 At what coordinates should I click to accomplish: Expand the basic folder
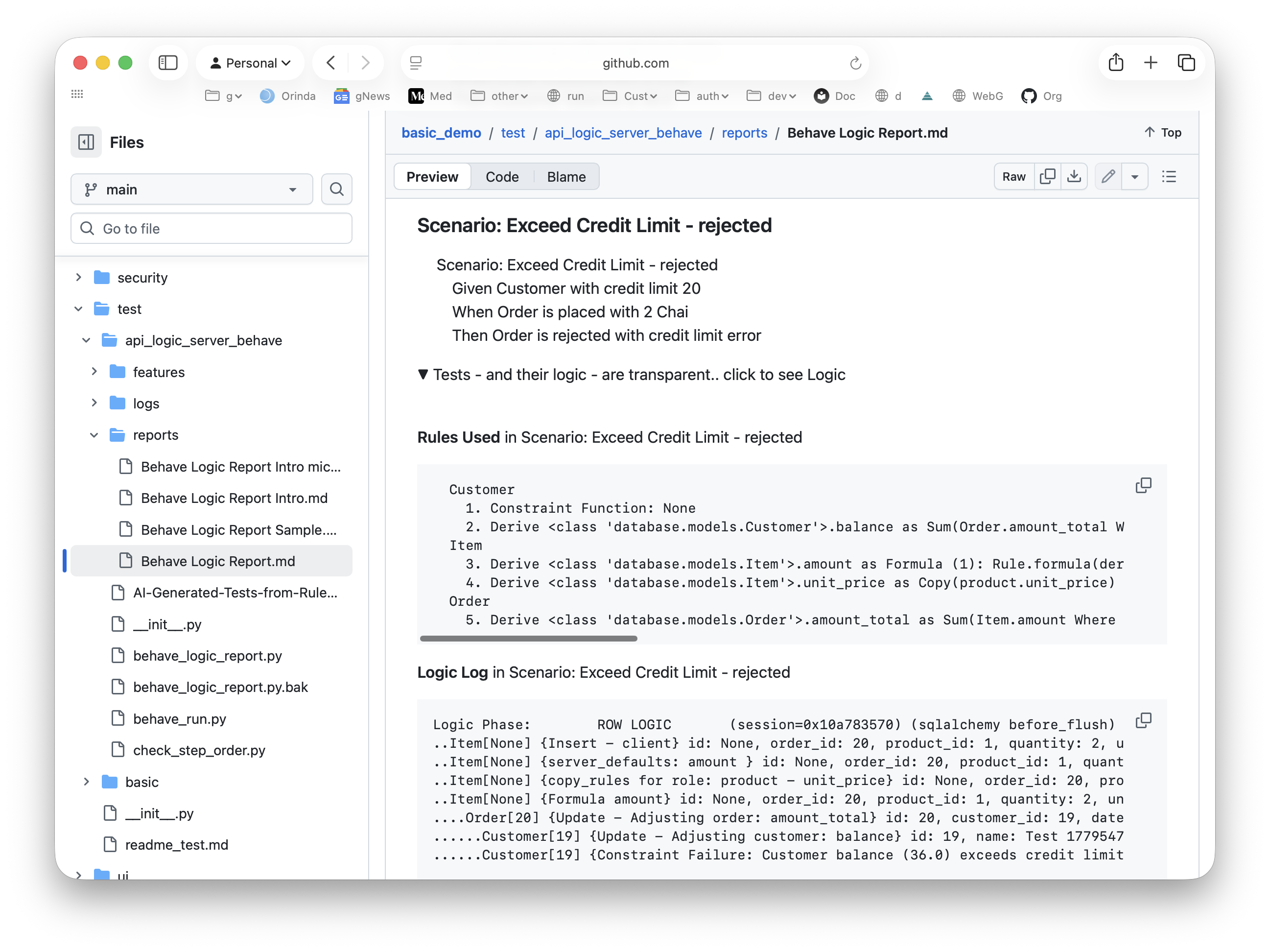(86, 782)
